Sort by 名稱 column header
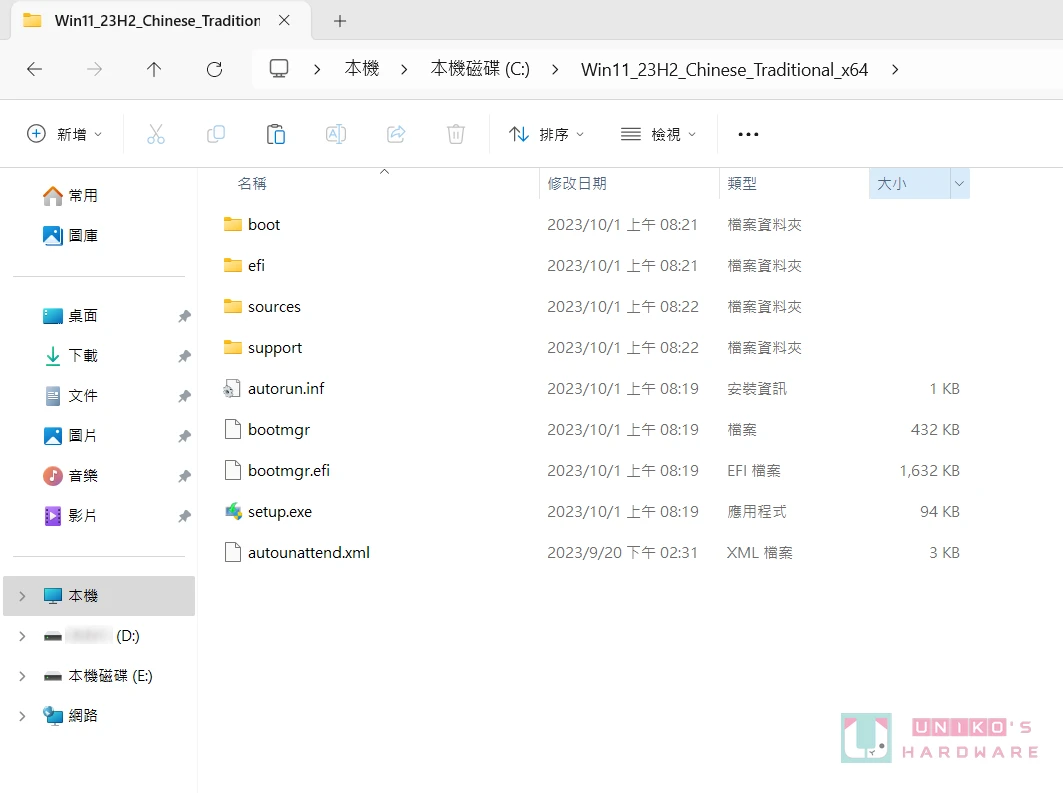The width and height of the screenshot is (1063, 793). [x=252, y=184]
